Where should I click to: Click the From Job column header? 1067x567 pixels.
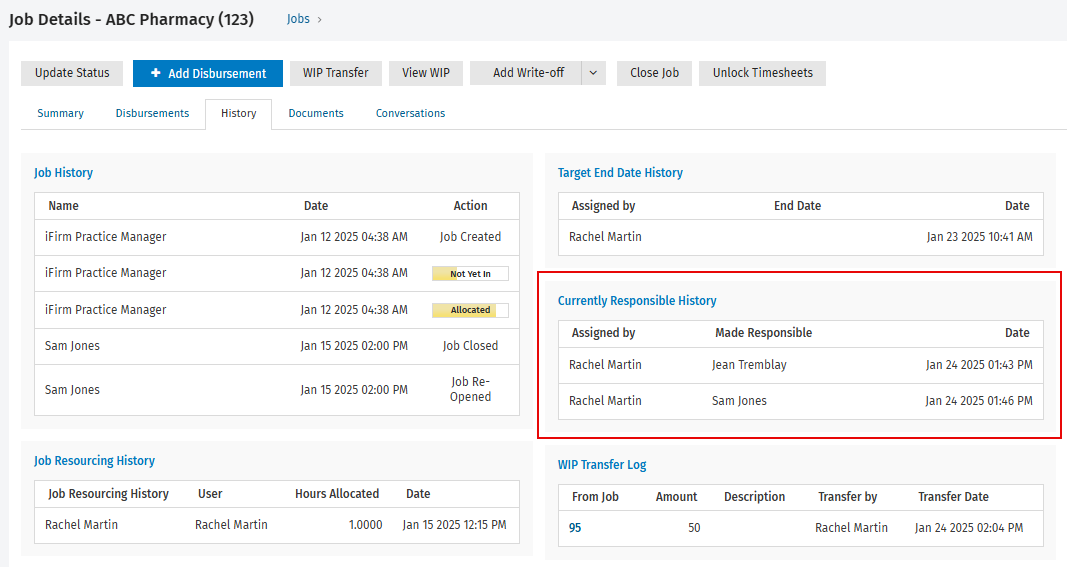click(x=595, y=497)
